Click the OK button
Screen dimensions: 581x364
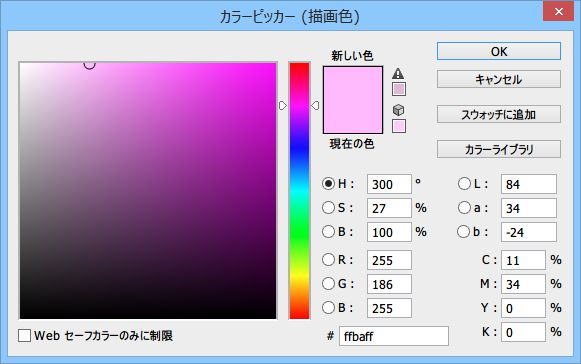[x=499, y=51]
